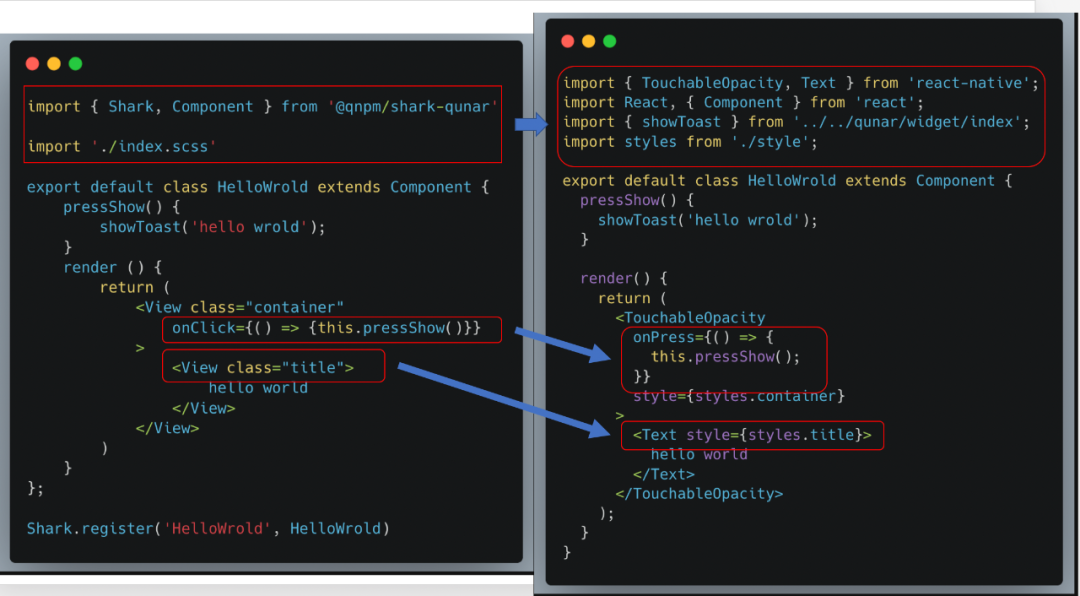Click the <Text style={styles.title}> line
The width and height of the screenshot is (1080, 596).
(x=752, y=435)
